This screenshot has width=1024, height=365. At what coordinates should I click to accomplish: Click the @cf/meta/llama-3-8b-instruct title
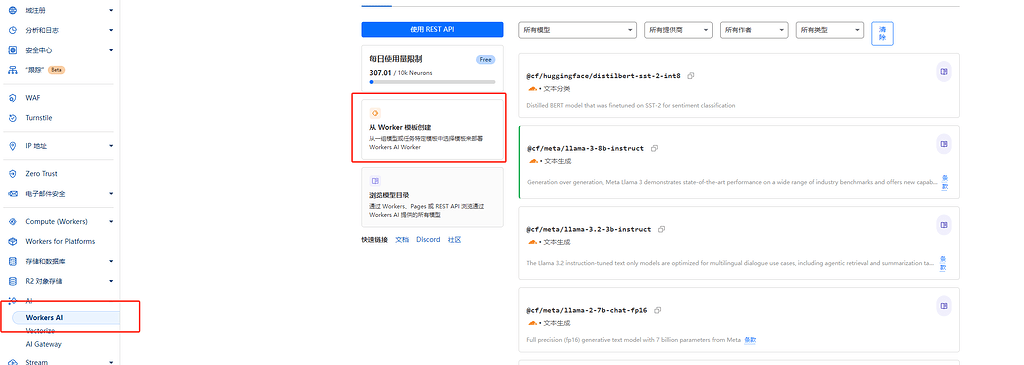point(585,148)
